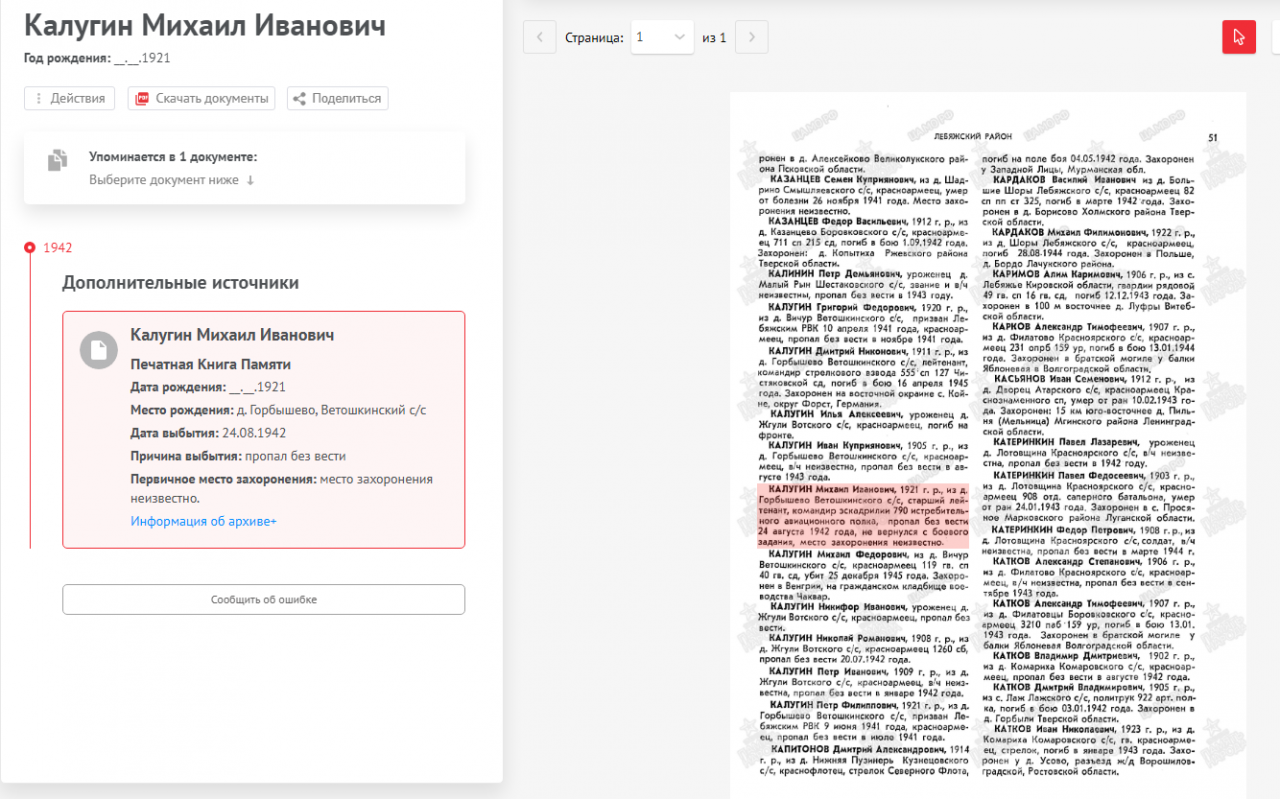Select the red cursor pointer tool

pos(1239,37)
